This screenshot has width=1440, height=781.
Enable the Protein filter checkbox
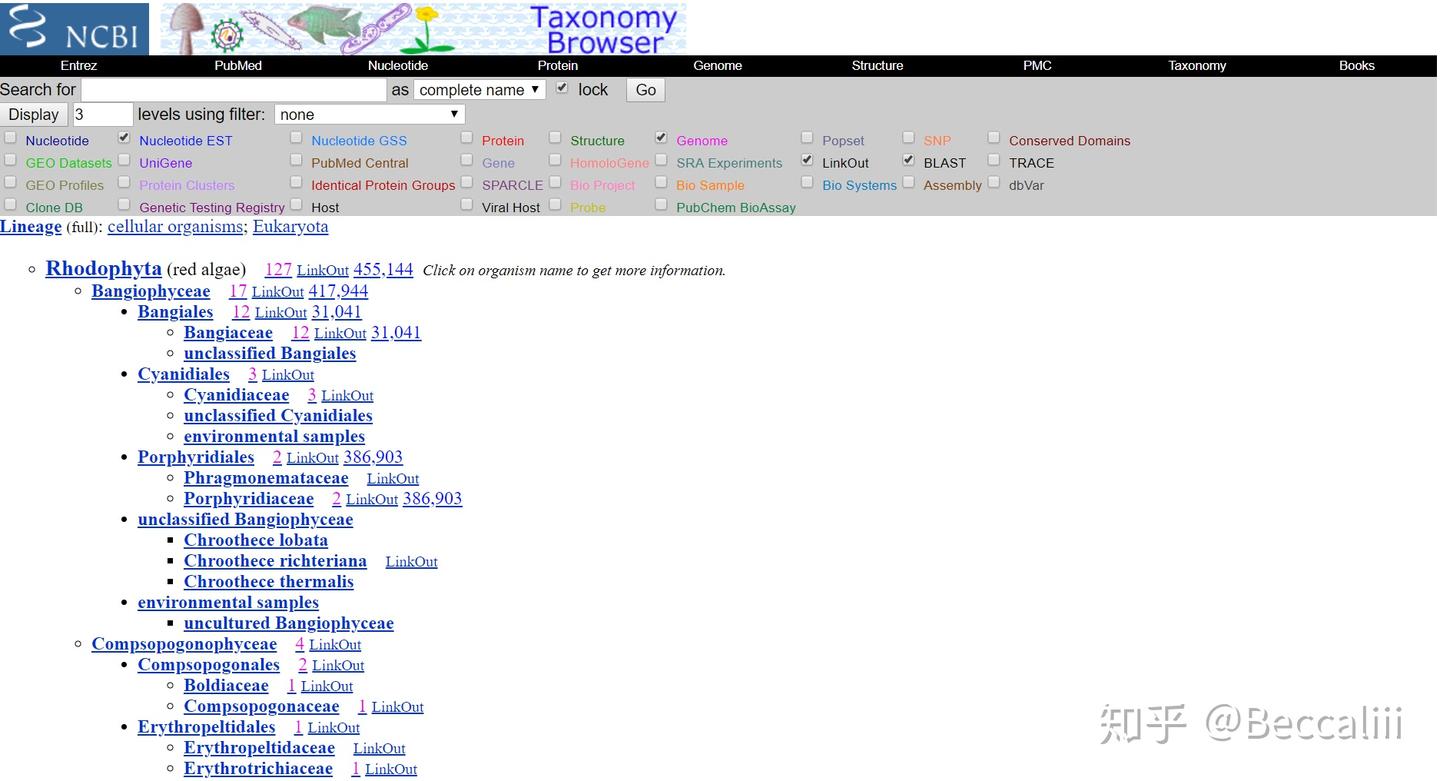coord(467,137)
